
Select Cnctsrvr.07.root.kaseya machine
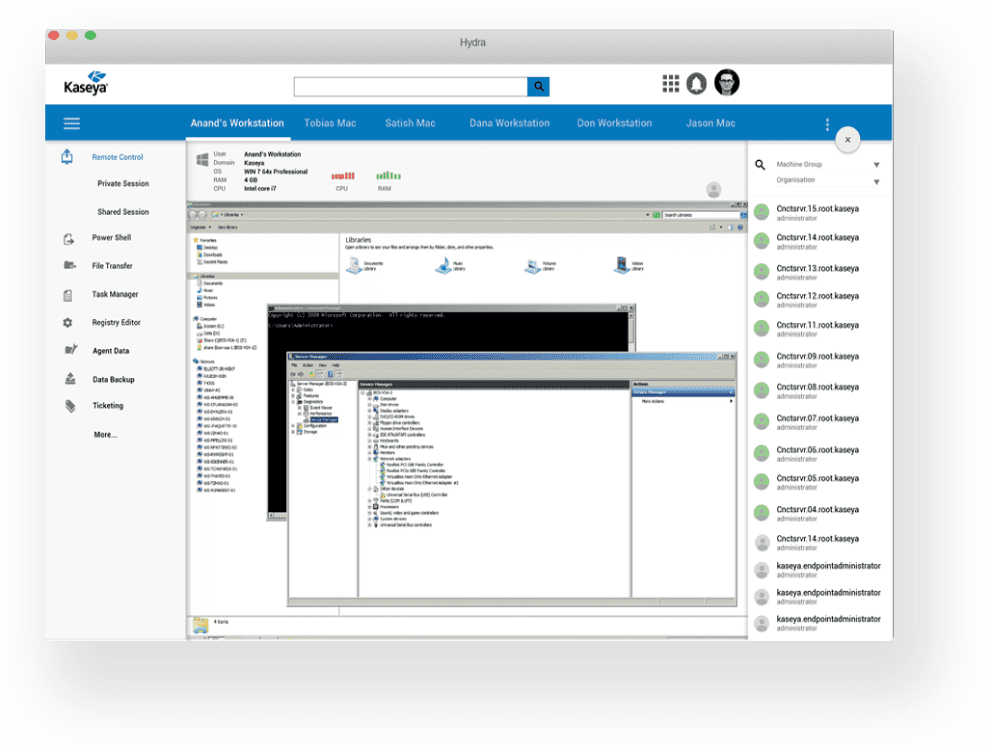[x=817, y=422]
